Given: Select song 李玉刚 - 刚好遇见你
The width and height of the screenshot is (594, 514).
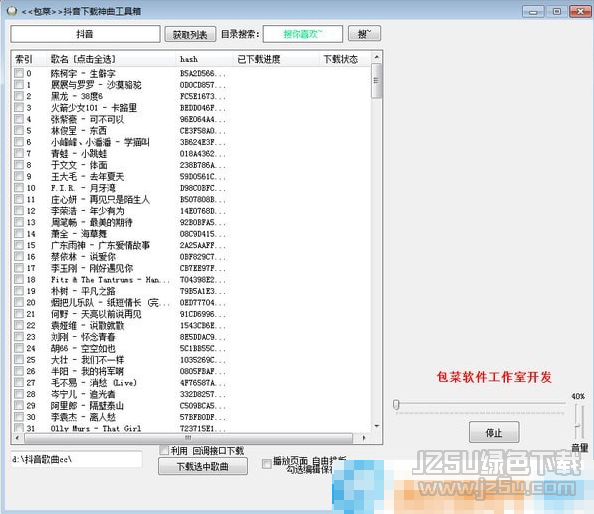Looking at the screenshot, I should [92, 268].
